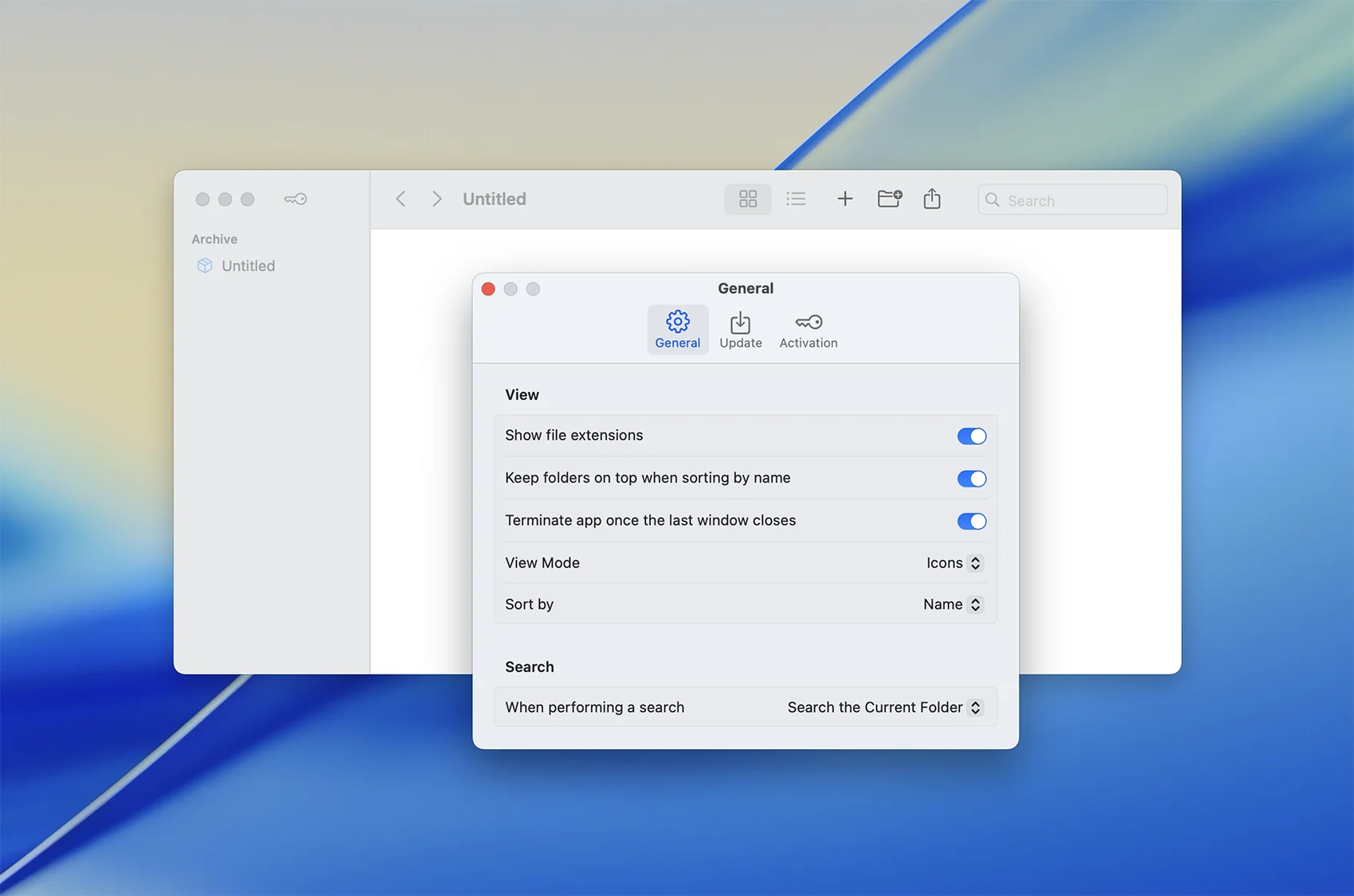
Task: Close the General preferences window
Action: [488, 289]
